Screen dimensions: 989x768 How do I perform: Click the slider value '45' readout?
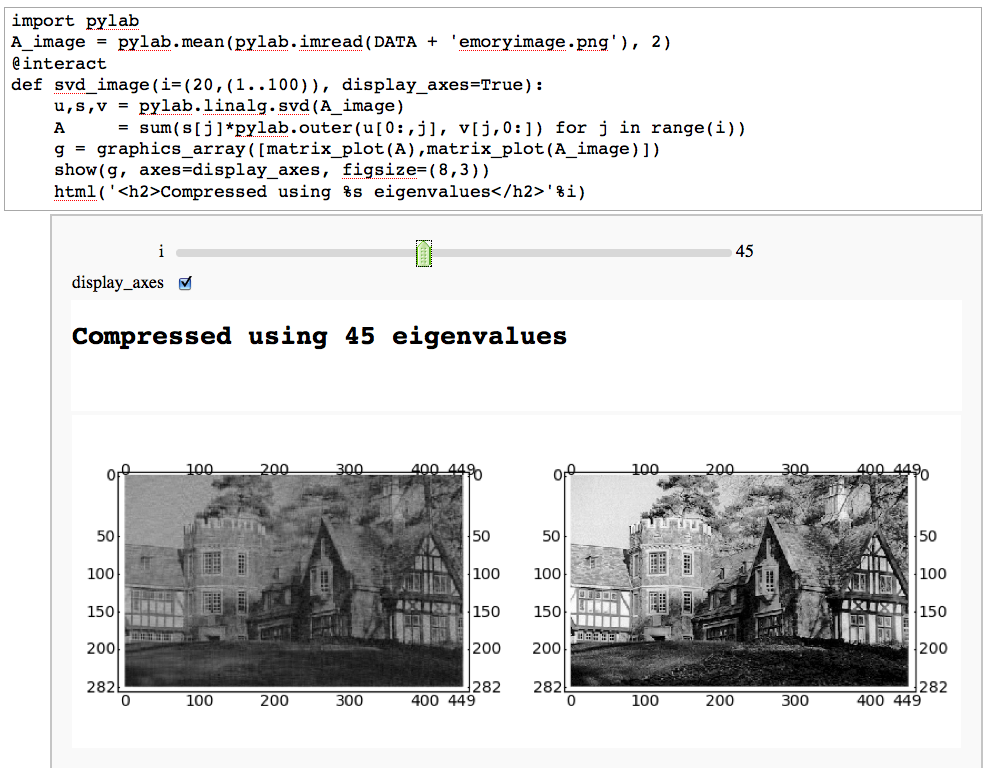coord(744,252)
